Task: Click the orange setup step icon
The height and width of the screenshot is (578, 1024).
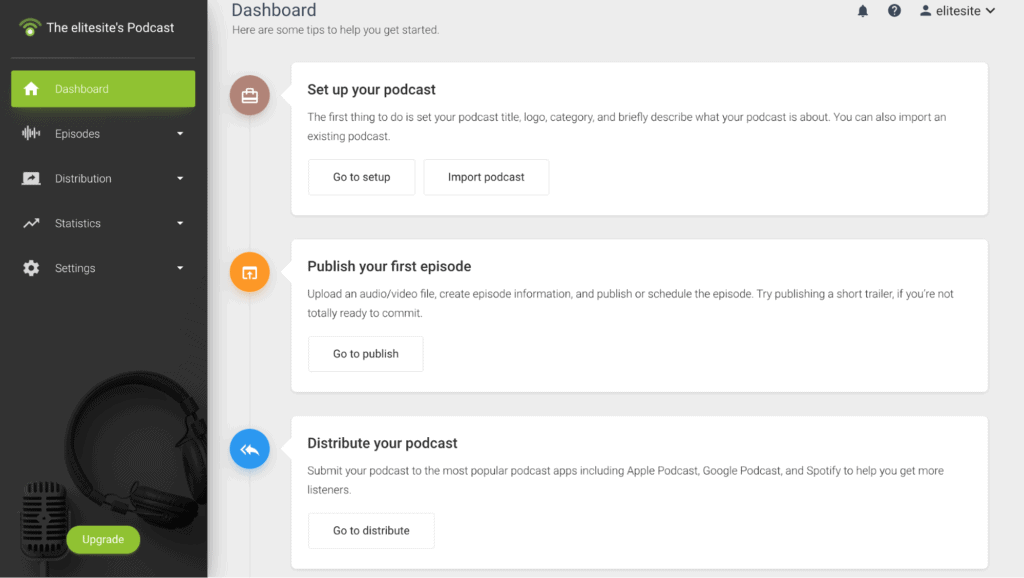Action: (x=249, y=96)
